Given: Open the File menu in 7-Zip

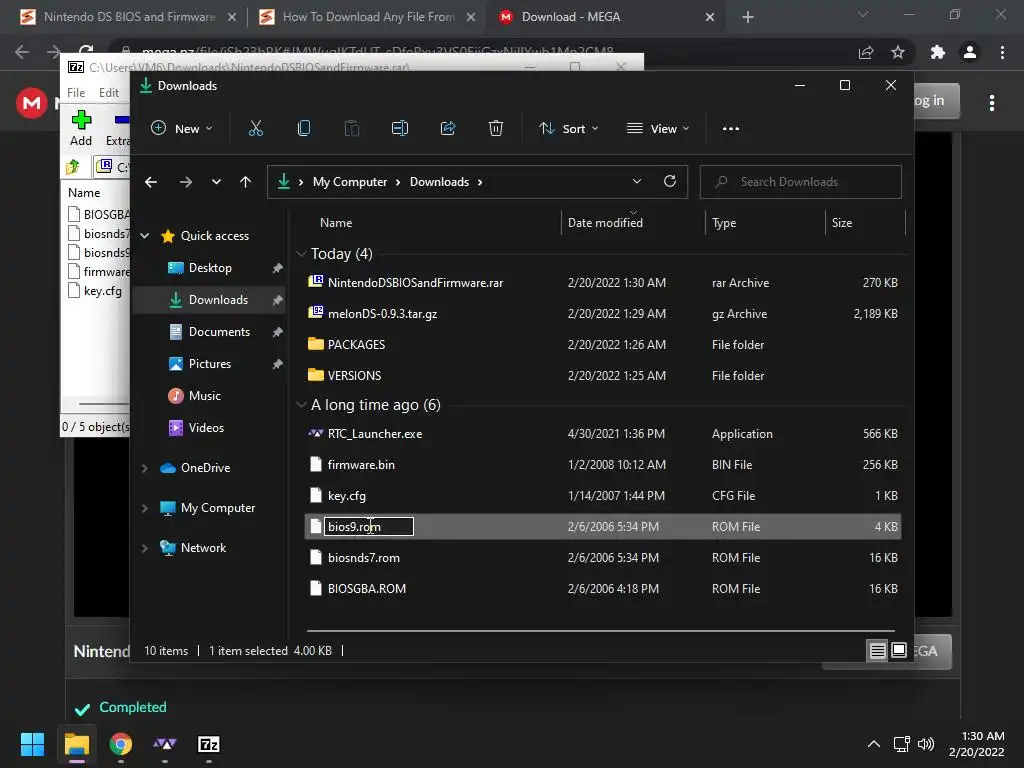Looking at the screenshot, I should [x=76, y=93].
